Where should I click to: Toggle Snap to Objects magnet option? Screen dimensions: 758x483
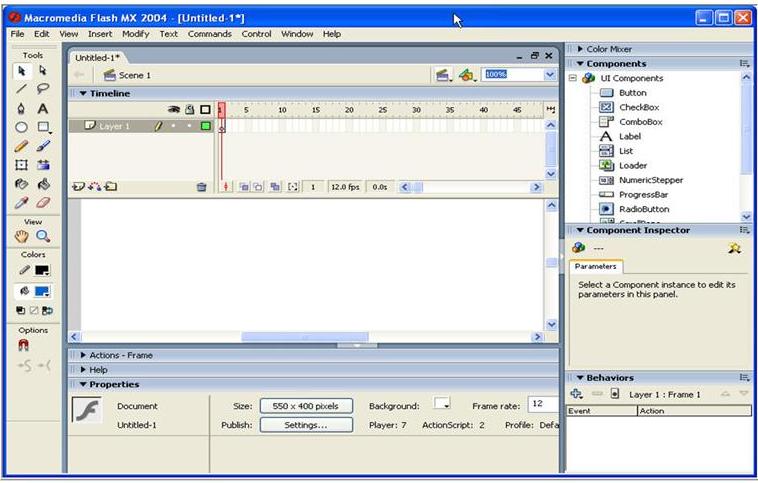(23, 345)
